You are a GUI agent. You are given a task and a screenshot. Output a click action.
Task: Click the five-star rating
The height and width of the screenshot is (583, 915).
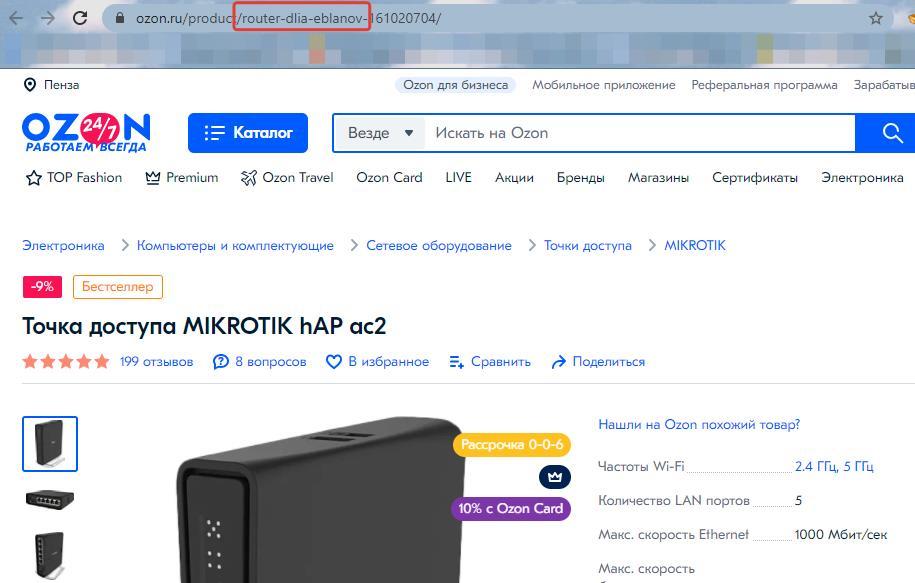66,362
